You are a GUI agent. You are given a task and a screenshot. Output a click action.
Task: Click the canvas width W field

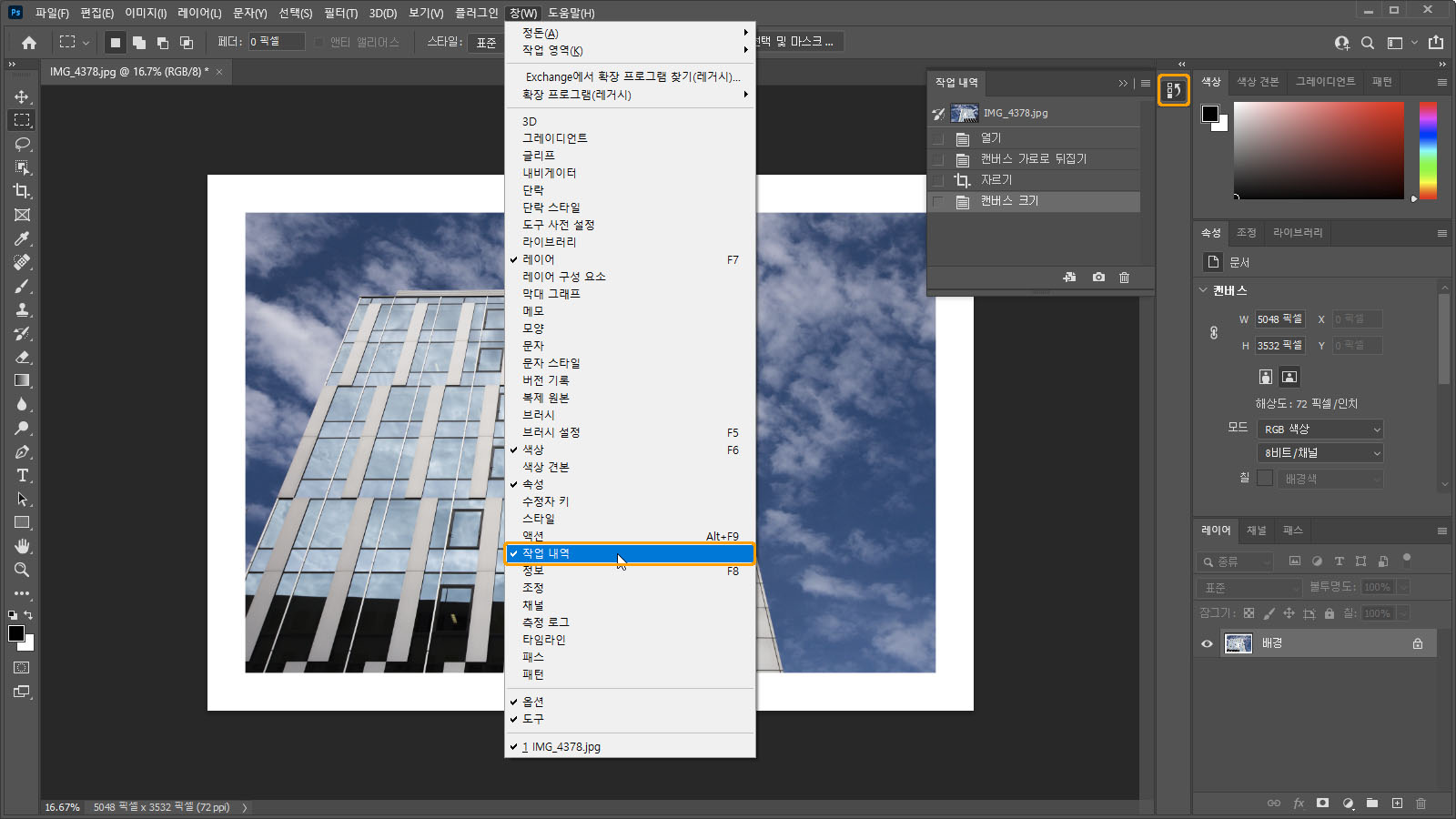(x=1280, y=319)
